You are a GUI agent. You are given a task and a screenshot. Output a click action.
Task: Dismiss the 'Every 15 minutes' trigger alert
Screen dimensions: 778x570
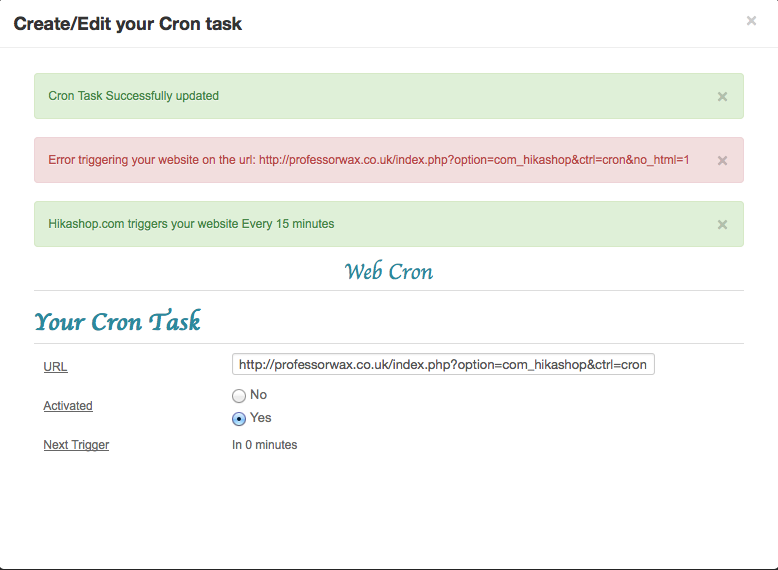click(x=722, y=225)
